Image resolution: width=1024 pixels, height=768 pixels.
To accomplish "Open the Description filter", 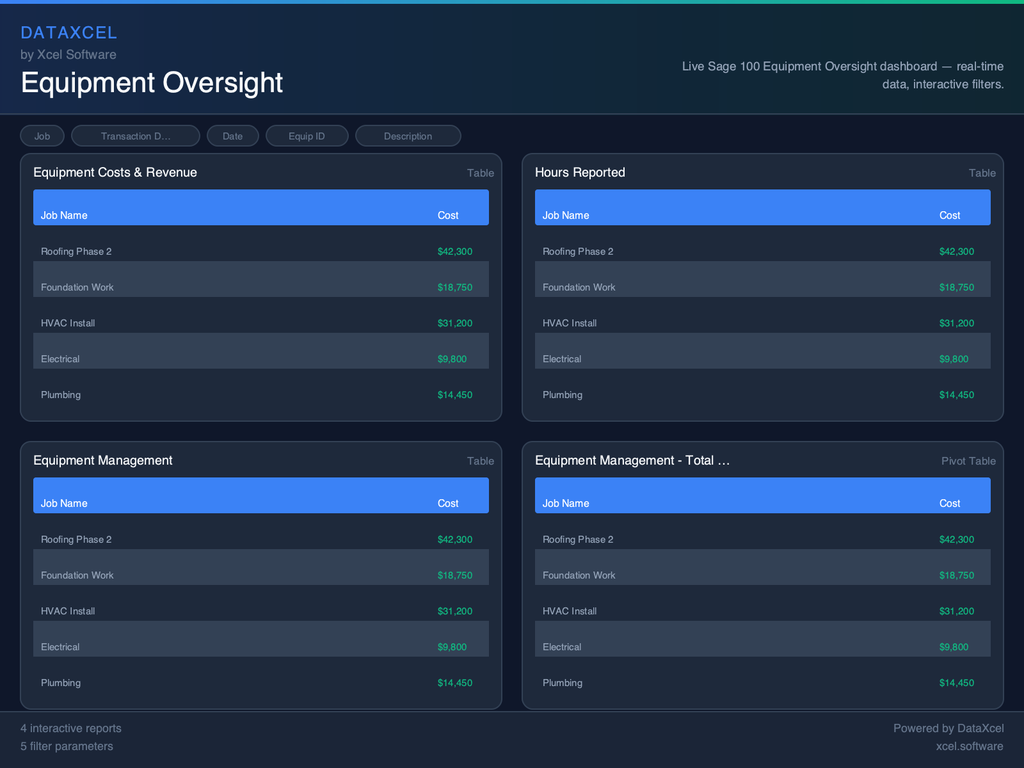I will (x=408, y=135).
